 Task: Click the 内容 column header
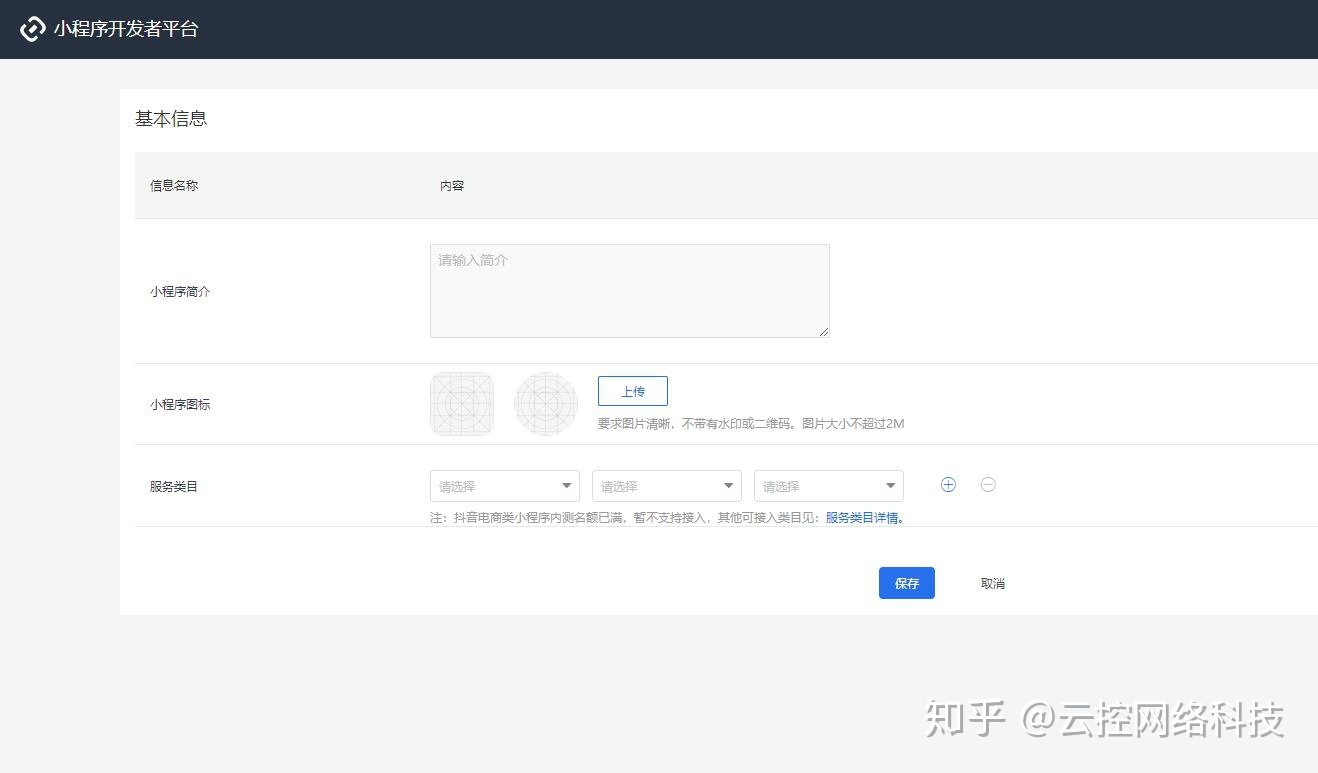452,186
